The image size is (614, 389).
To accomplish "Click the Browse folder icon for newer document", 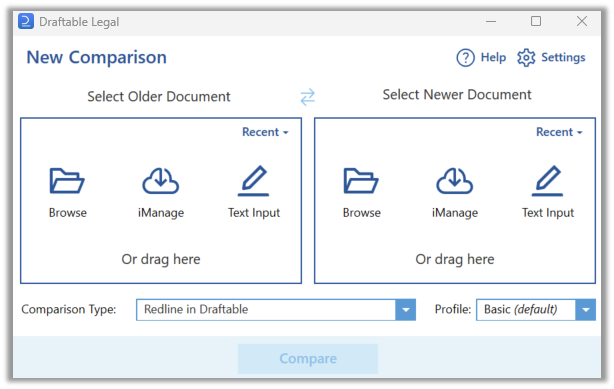I will [361, 181].
